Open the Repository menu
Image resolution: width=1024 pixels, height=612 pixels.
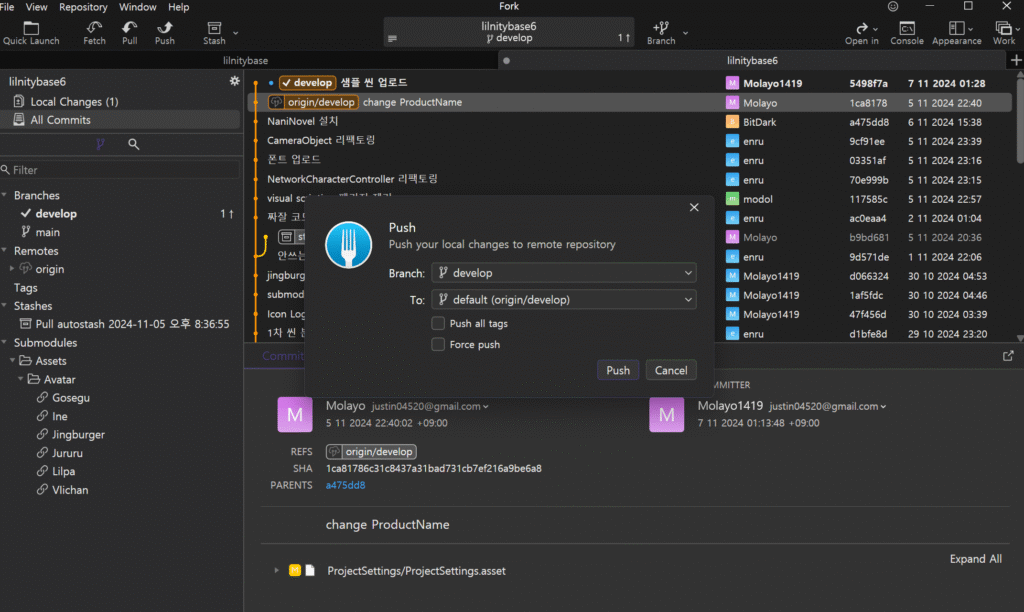[83, 7]
